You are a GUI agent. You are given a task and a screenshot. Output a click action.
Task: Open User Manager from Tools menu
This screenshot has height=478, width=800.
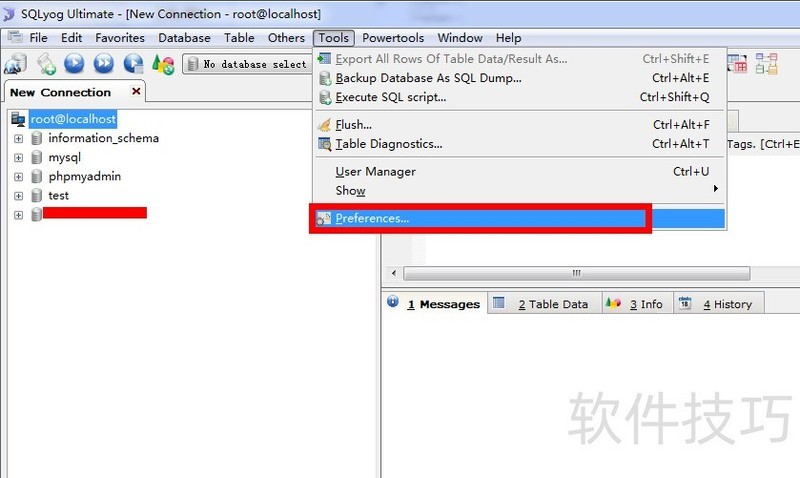(x=520, y=171)
